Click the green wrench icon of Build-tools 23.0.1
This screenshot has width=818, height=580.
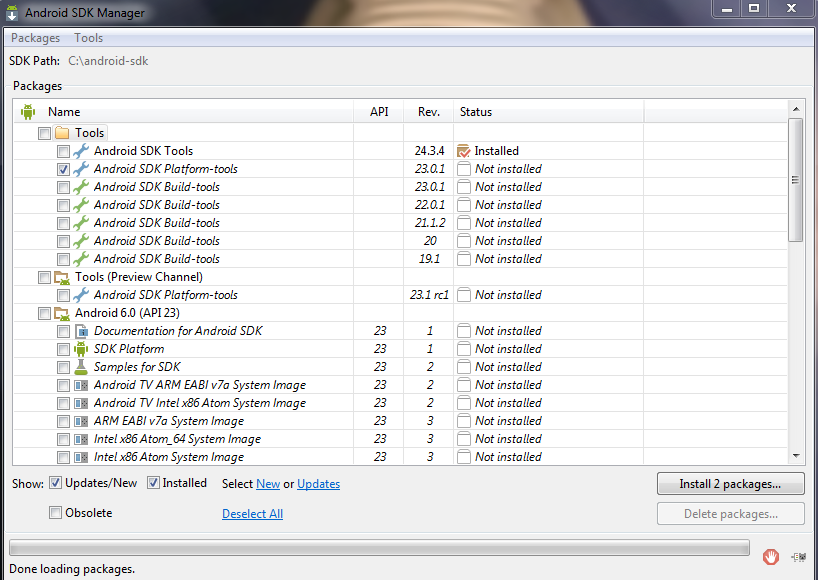(81, 187)
